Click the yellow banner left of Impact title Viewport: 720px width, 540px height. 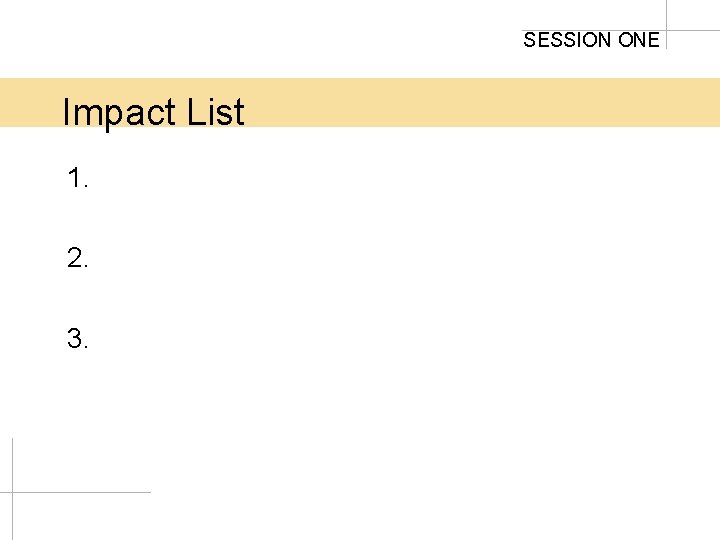(30, 102)
